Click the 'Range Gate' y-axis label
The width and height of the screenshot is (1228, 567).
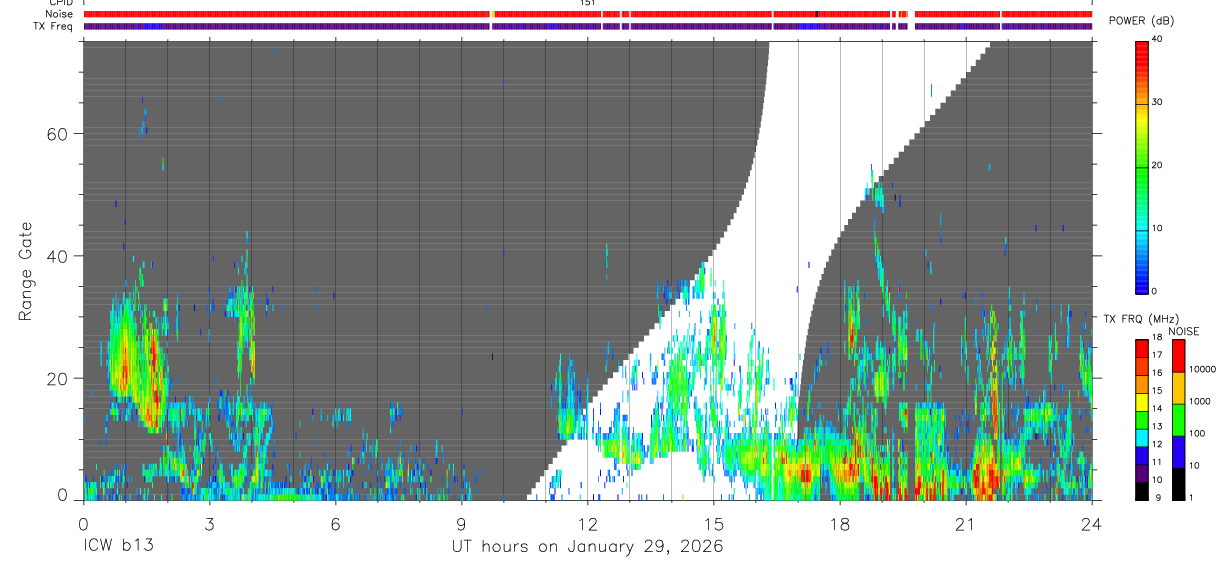click(25, 271)
